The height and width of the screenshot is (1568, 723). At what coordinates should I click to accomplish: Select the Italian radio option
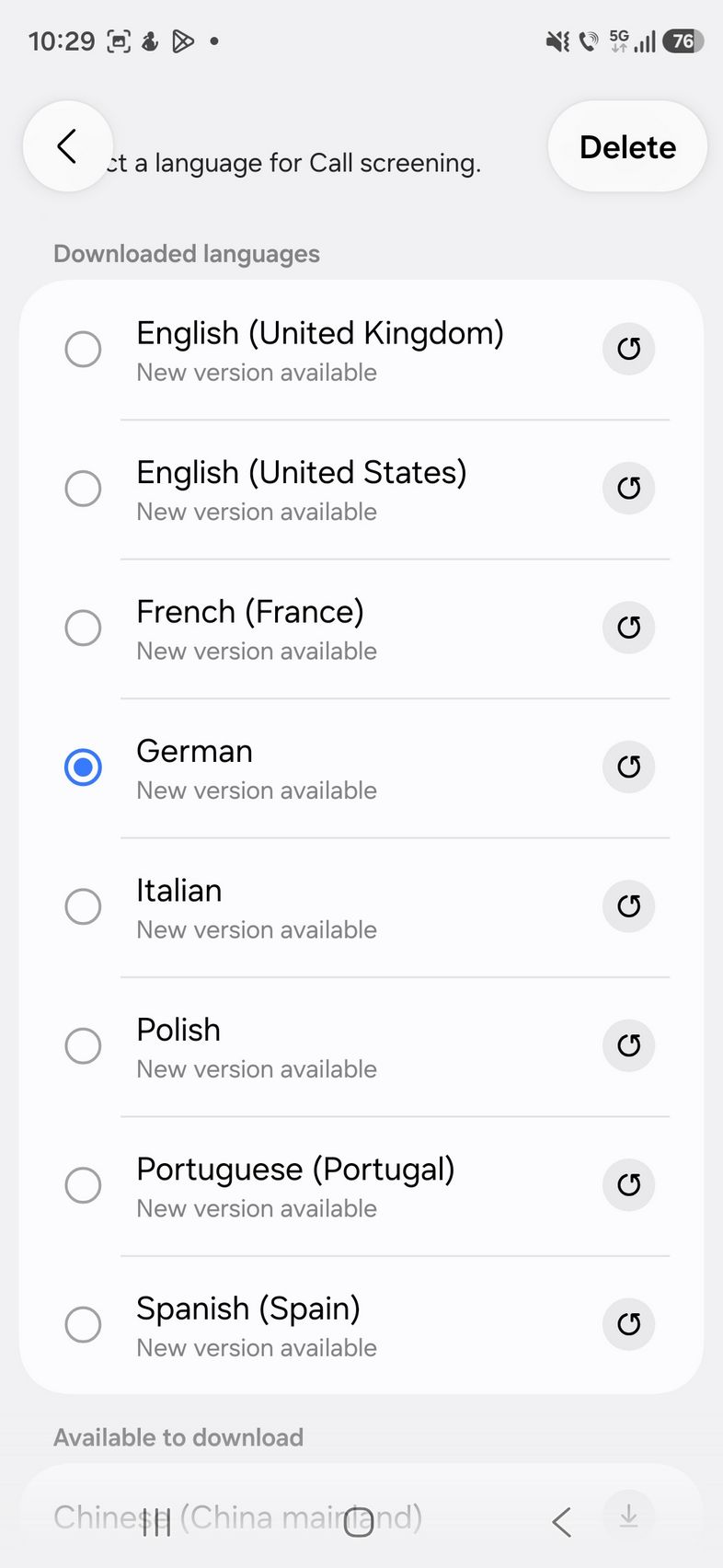83,906
